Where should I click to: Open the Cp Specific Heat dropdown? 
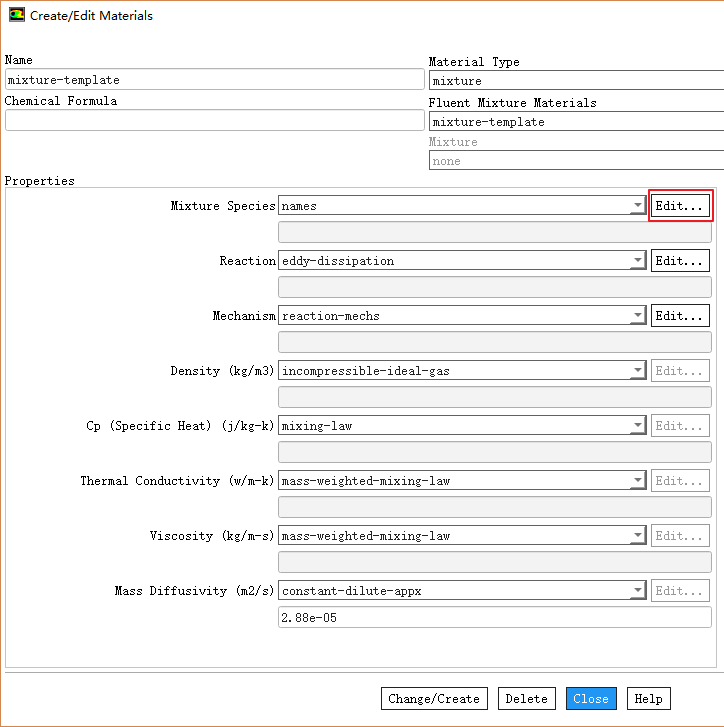tap(637, 426)
